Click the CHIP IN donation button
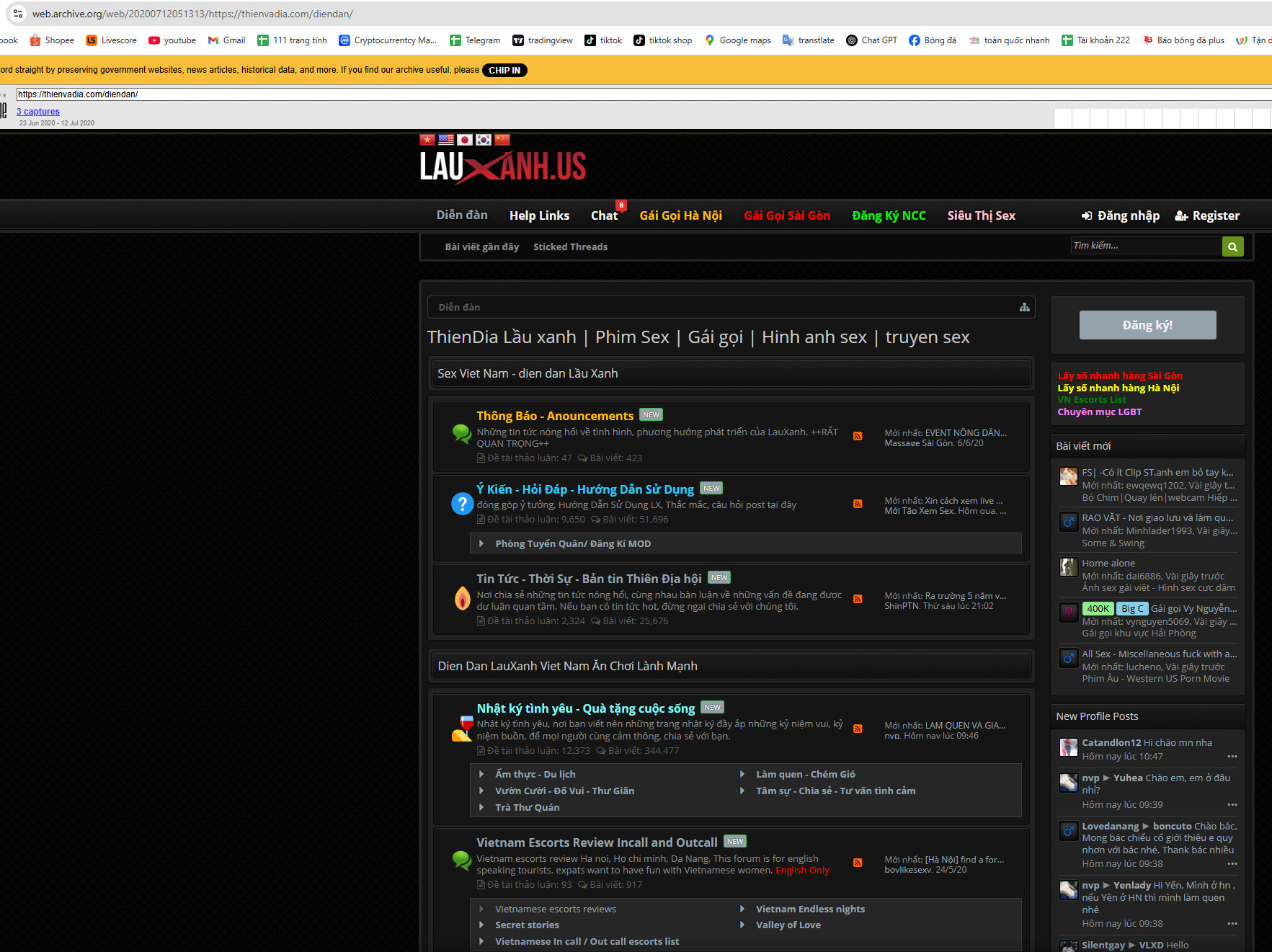1272x952 pixels. (x=504, y=70)
